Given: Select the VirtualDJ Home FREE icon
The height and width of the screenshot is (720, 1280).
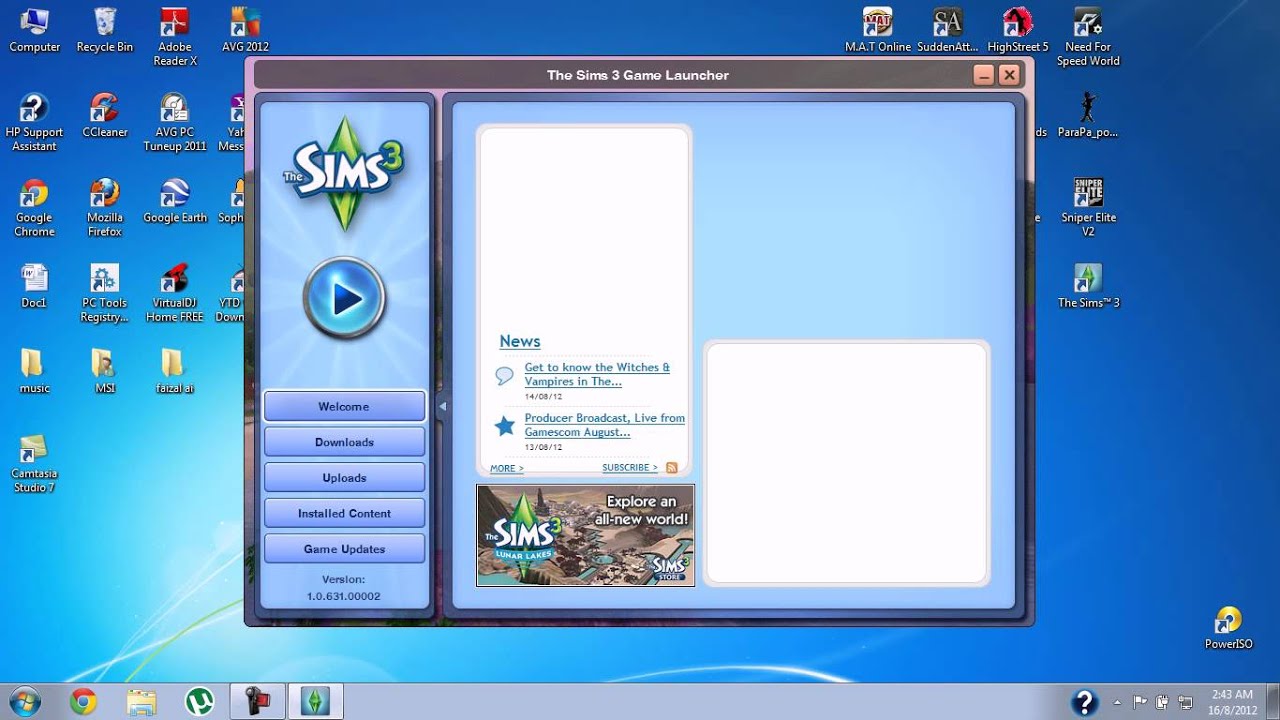Looking at the screenshot, I should (x=175, y=293).
